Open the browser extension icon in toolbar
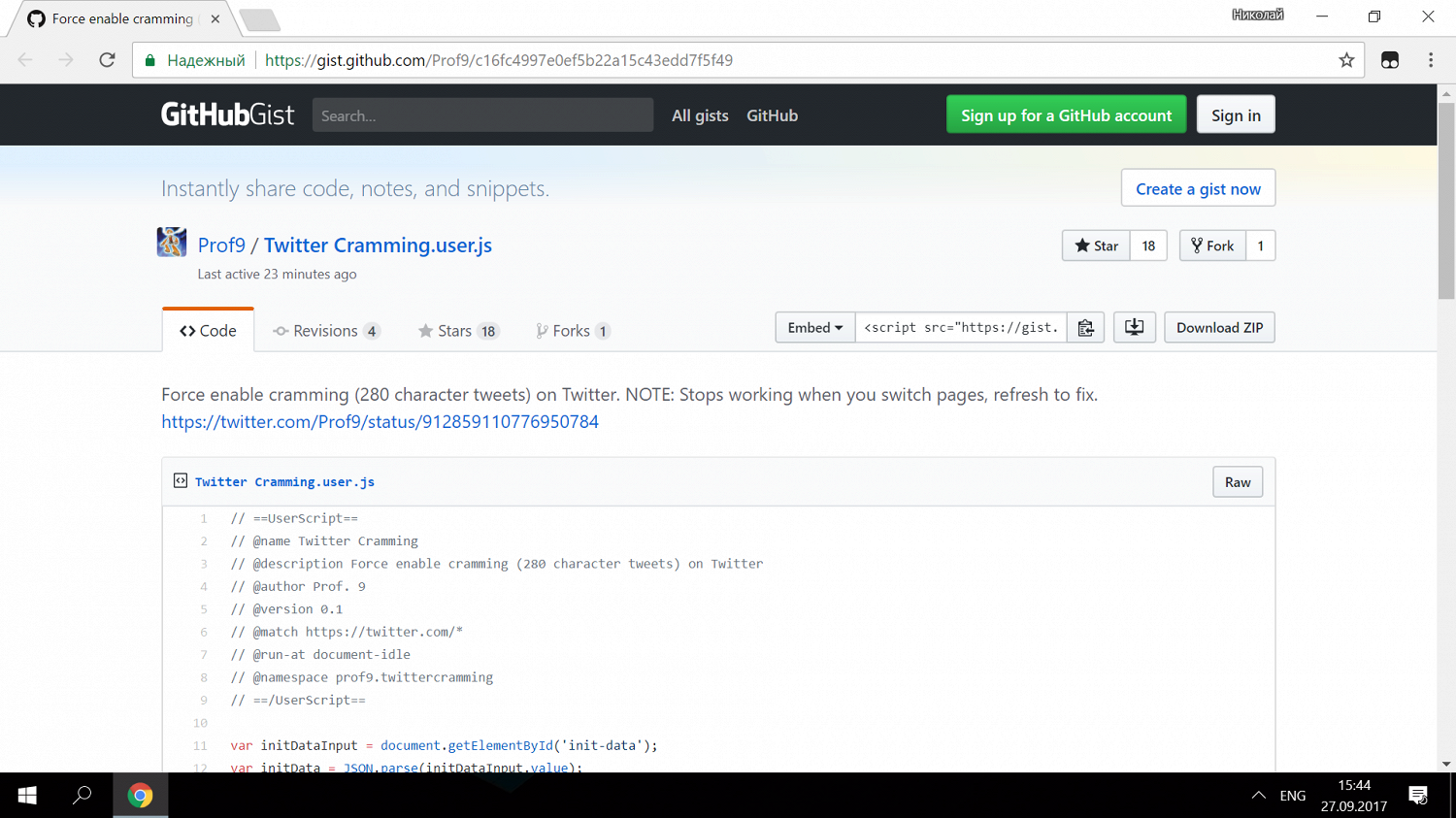This screenshot has height=818, width=1456. 1390,60
